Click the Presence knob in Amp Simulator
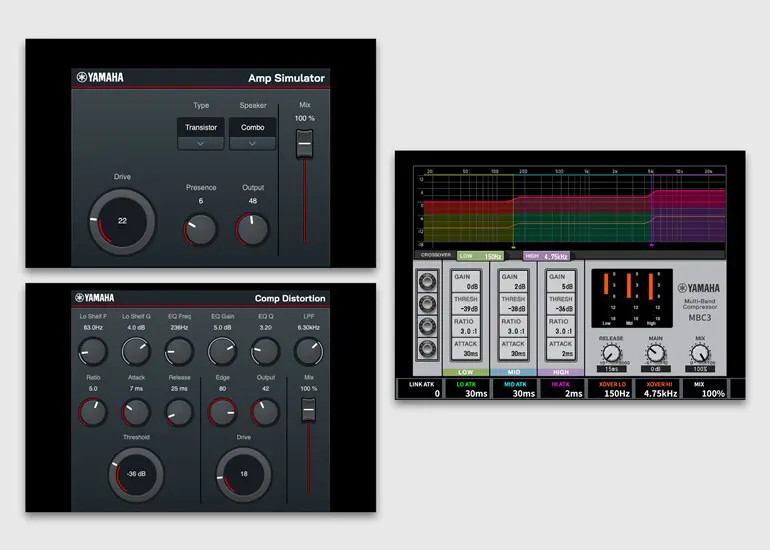Image resolution: width=770 pixels, height=550 pixels. click(x=200, y=229)
